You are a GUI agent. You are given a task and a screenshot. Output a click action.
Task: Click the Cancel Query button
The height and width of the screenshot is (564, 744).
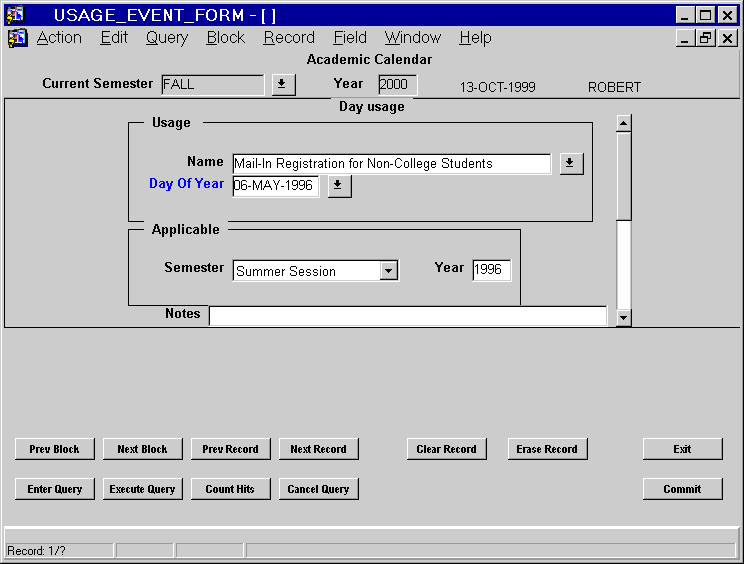(318, 489)
